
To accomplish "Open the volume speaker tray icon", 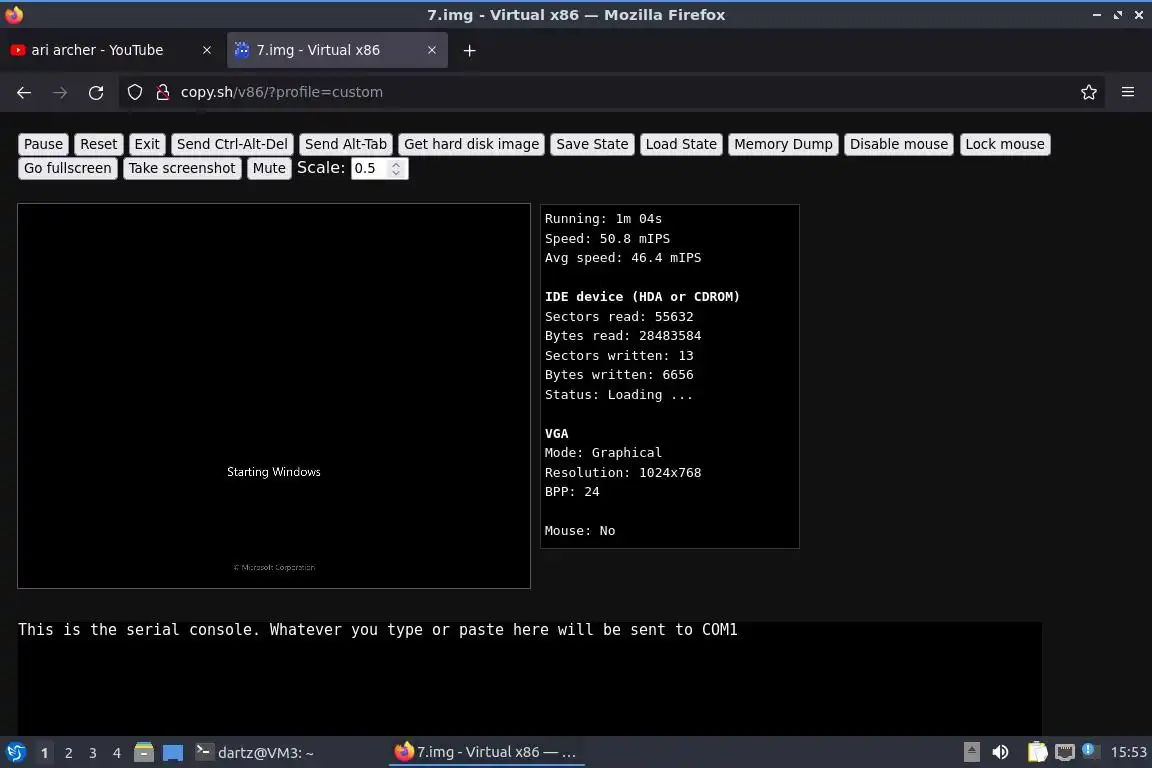I will click(x=1000, y=752).
